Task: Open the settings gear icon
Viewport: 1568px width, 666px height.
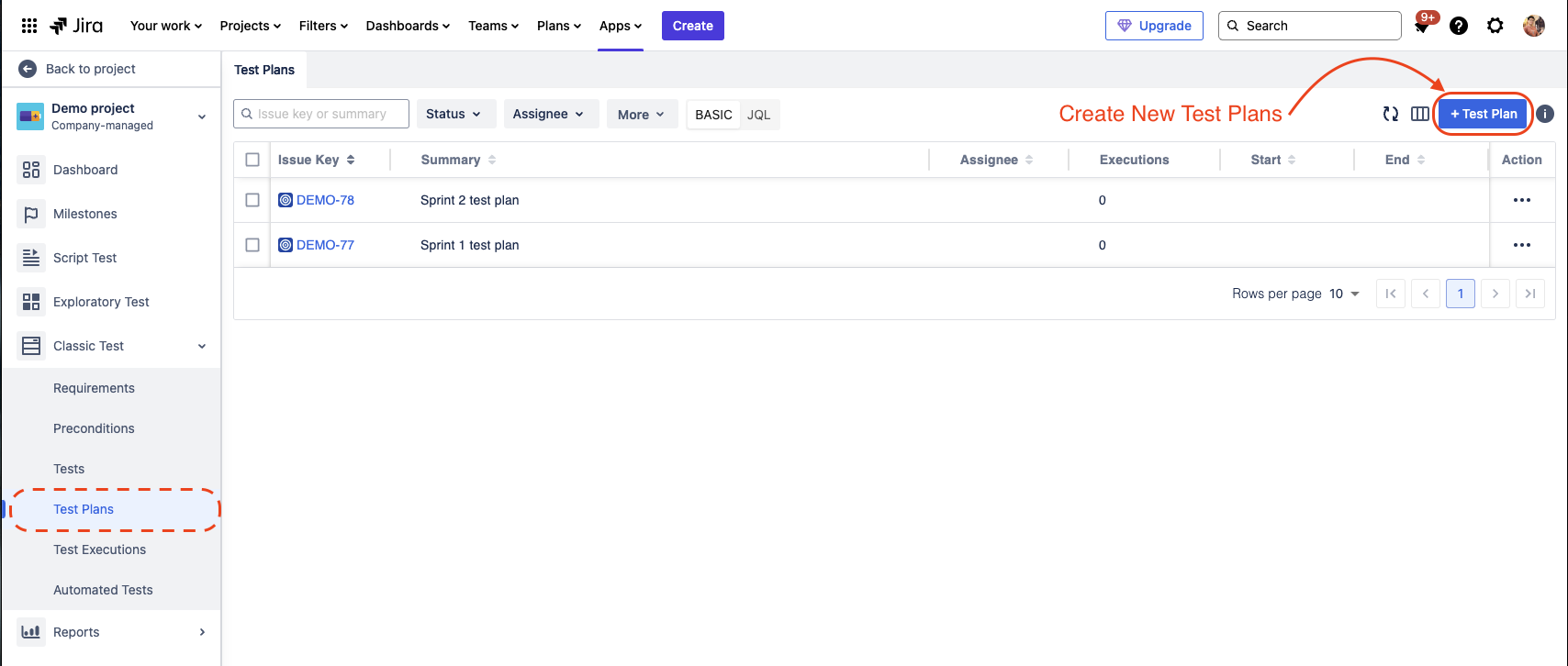Action: 1495,26
